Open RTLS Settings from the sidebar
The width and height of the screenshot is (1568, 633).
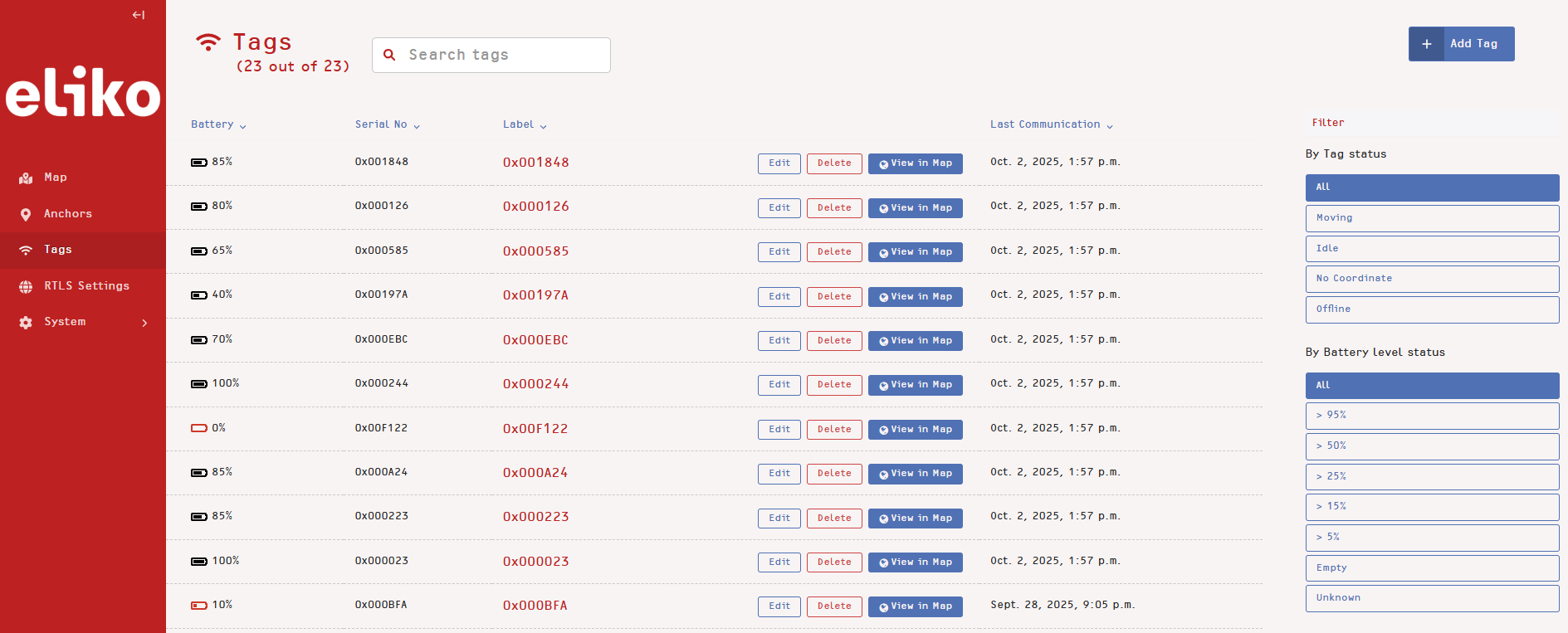pos(86,286)
